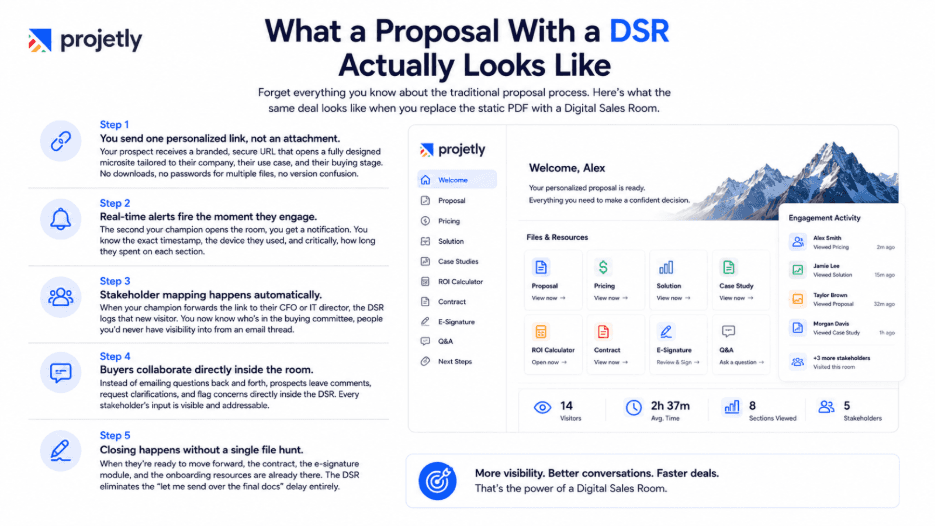The image size is (936, 526).
Task: Click the blue DSR word in title
Action: pyautogui.click(x=639, y=31)
